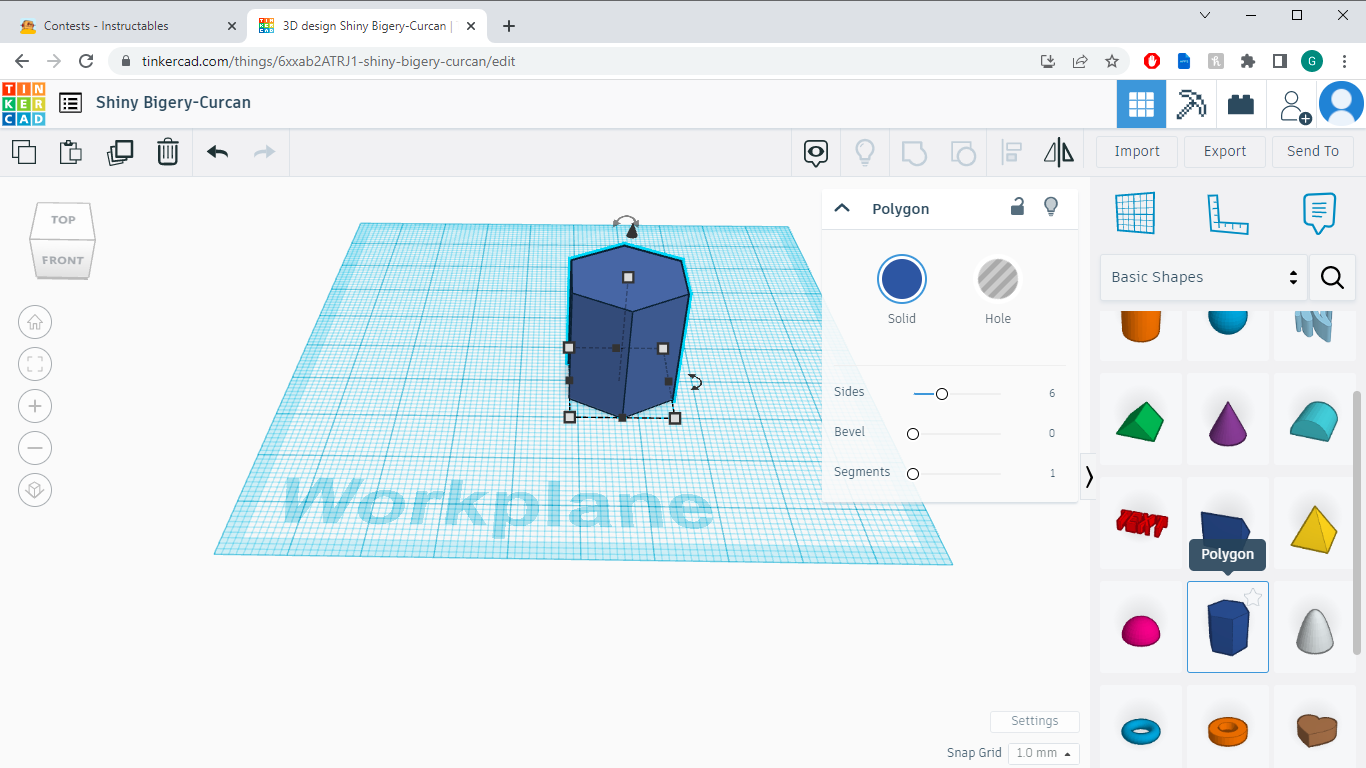Image resolution: width=1366 pixels, height=768 pixels.
Task: Pick the brown Heart shape
Action: [x=1314, y=731]
